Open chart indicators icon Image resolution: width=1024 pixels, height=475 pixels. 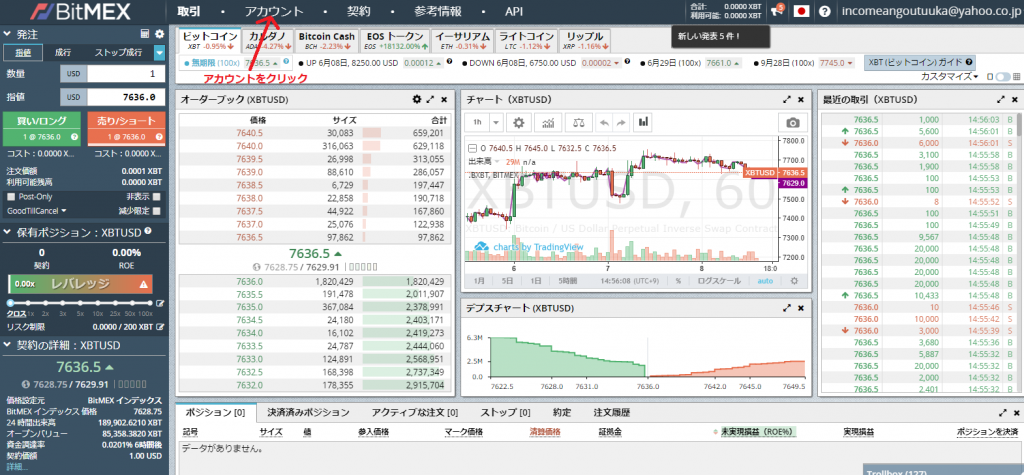pos(549,122)
